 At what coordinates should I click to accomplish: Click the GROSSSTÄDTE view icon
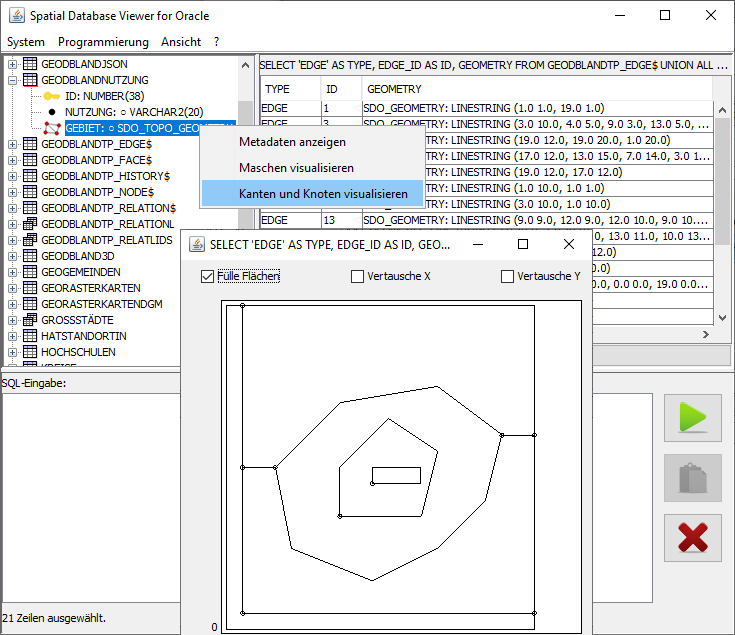tap(30, 320)
